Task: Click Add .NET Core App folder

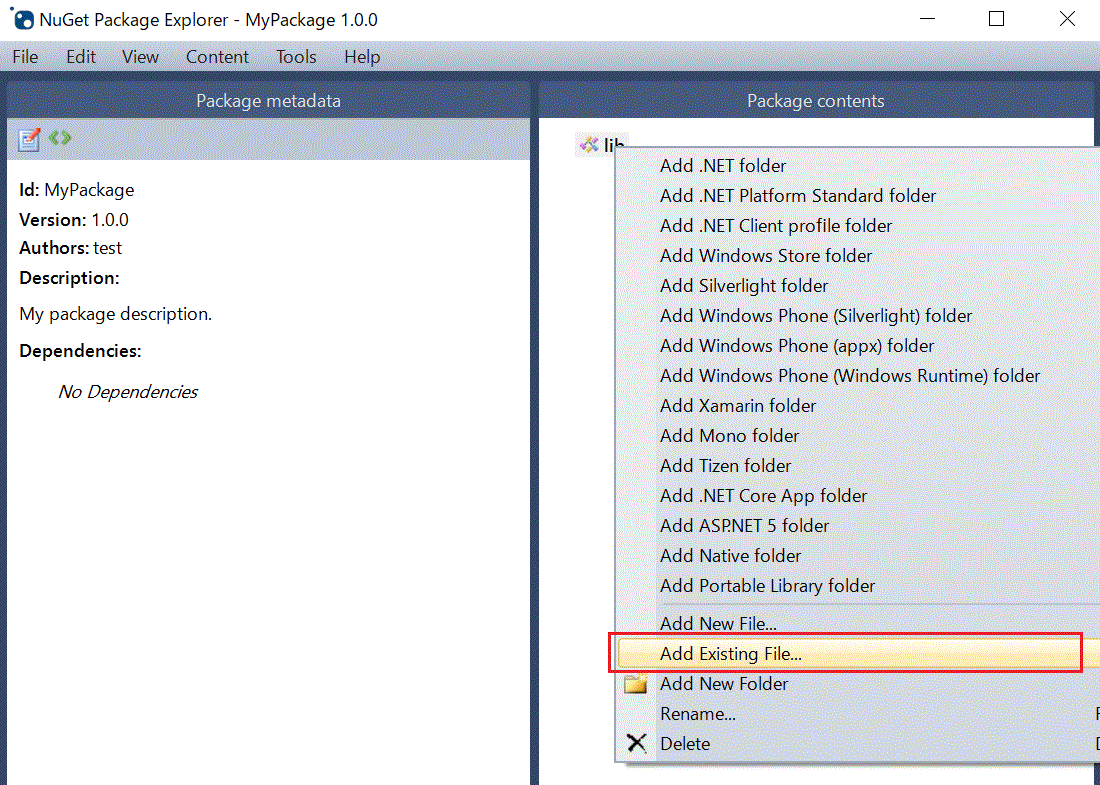Action: pos(857,496)
